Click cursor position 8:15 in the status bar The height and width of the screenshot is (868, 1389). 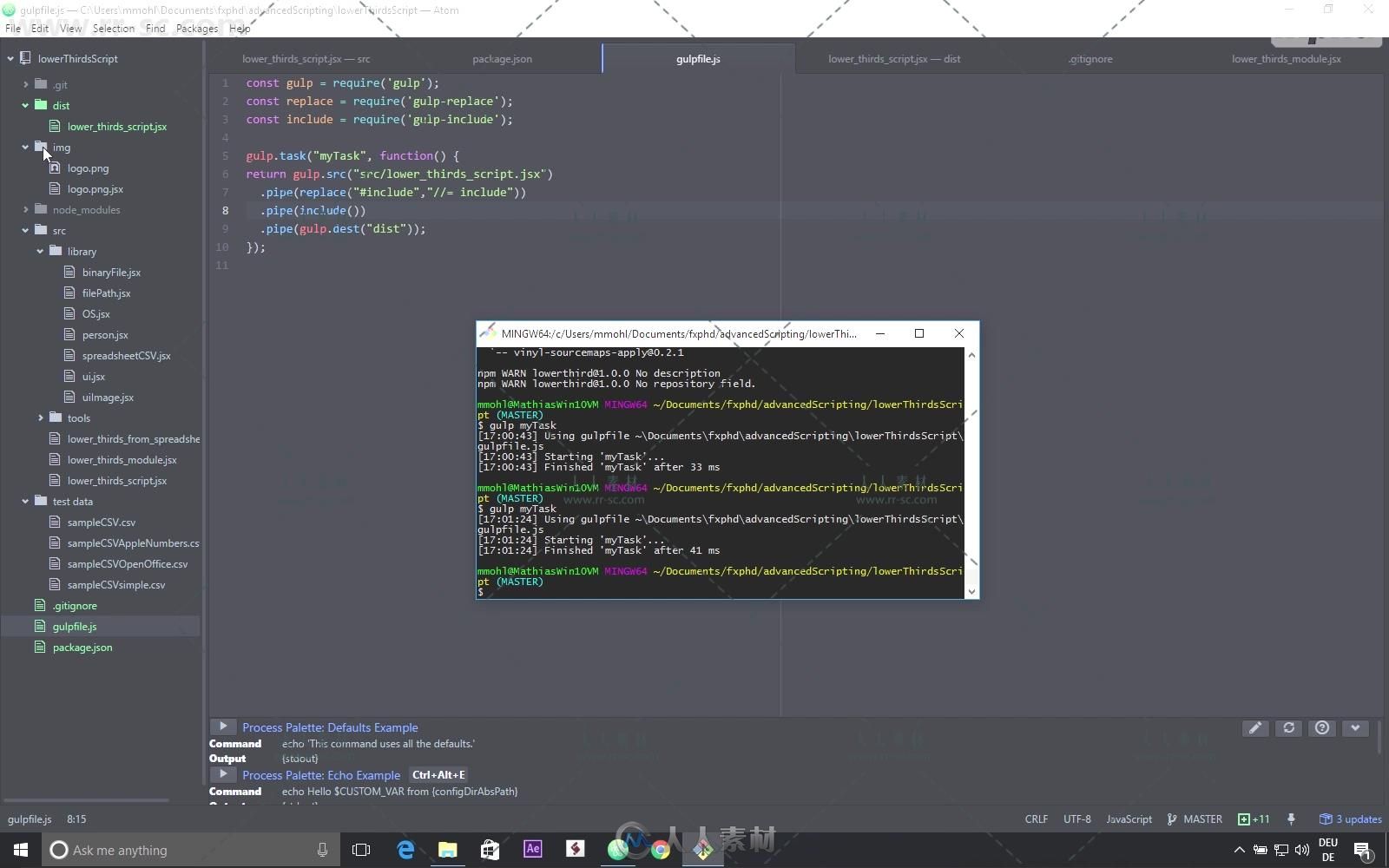coord(76,819)
